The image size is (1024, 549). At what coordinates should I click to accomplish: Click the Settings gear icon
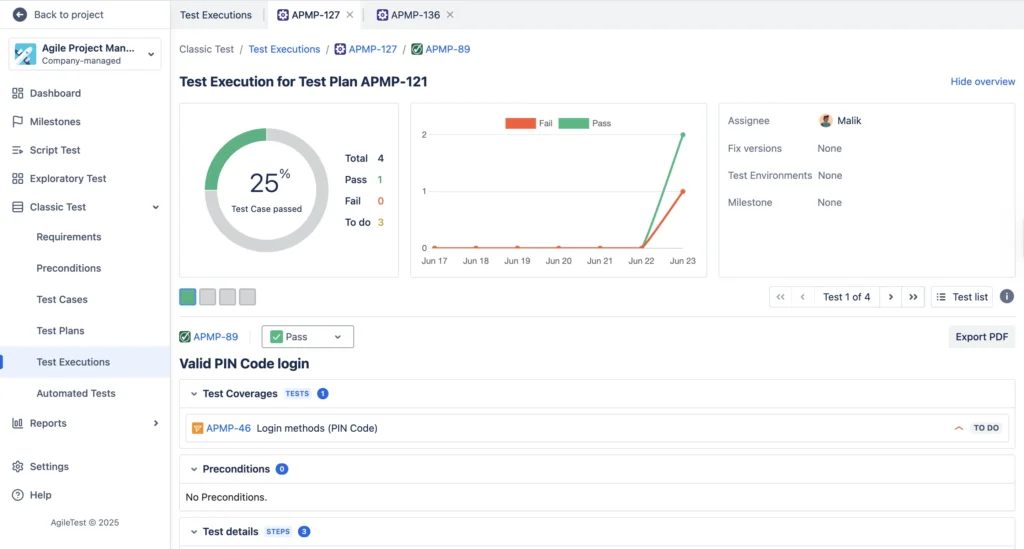pyautogui.click(x=18, y=467)
